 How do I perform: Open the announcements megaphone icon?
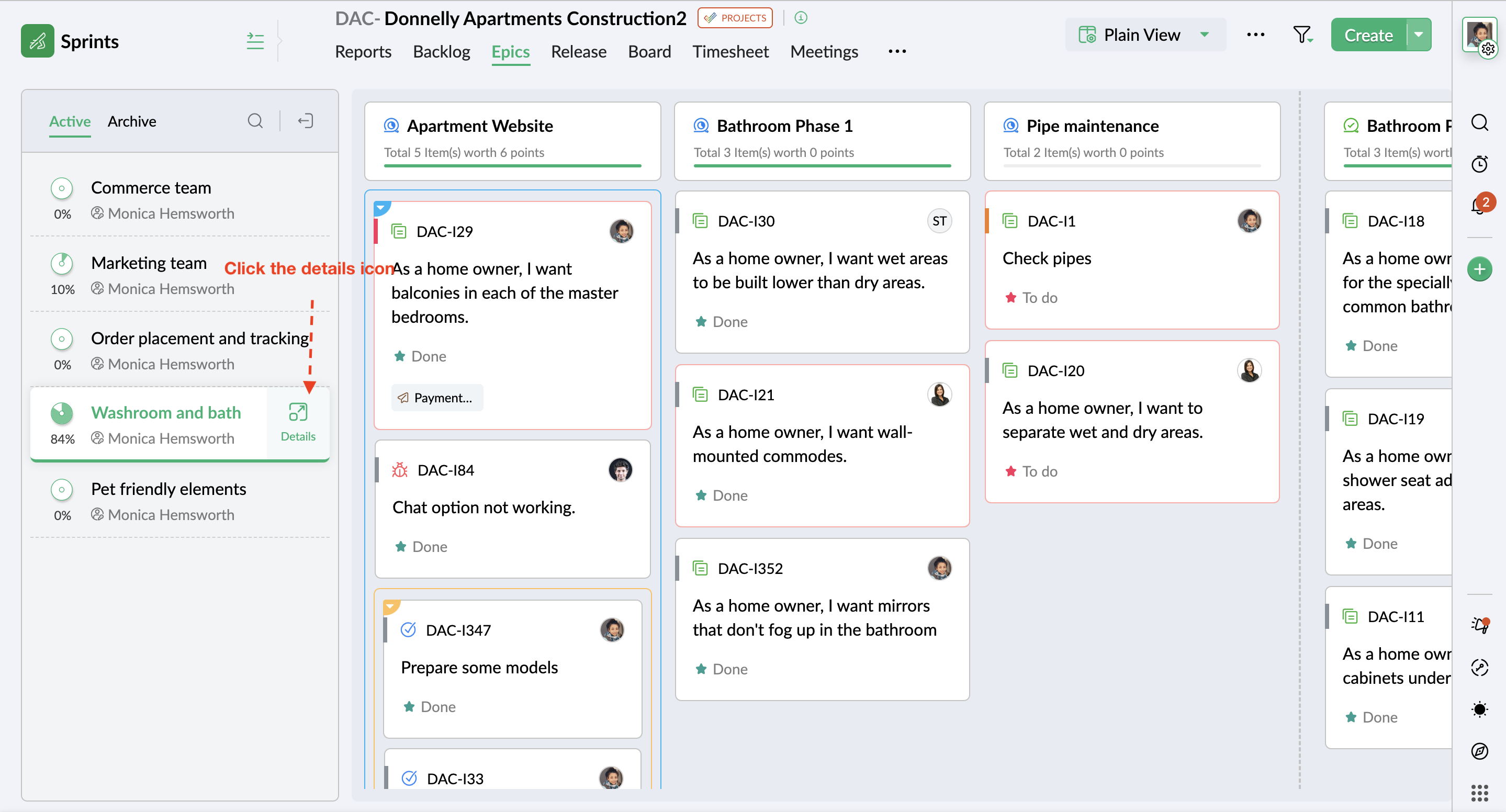click(1480, 625)
